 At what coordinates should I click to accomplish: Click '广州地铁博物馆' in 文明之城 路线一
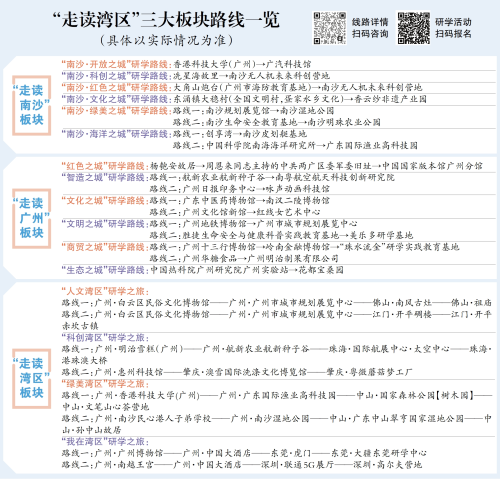[x=214, y=224]
